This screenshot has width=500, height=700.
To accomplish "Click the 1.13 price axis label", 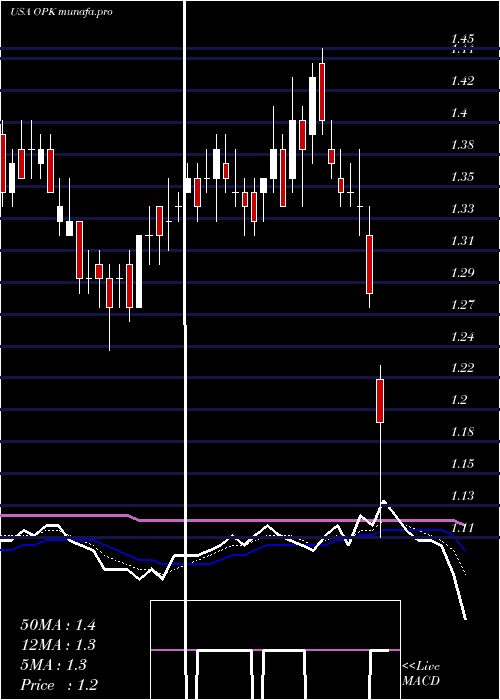I will (464, 496).
